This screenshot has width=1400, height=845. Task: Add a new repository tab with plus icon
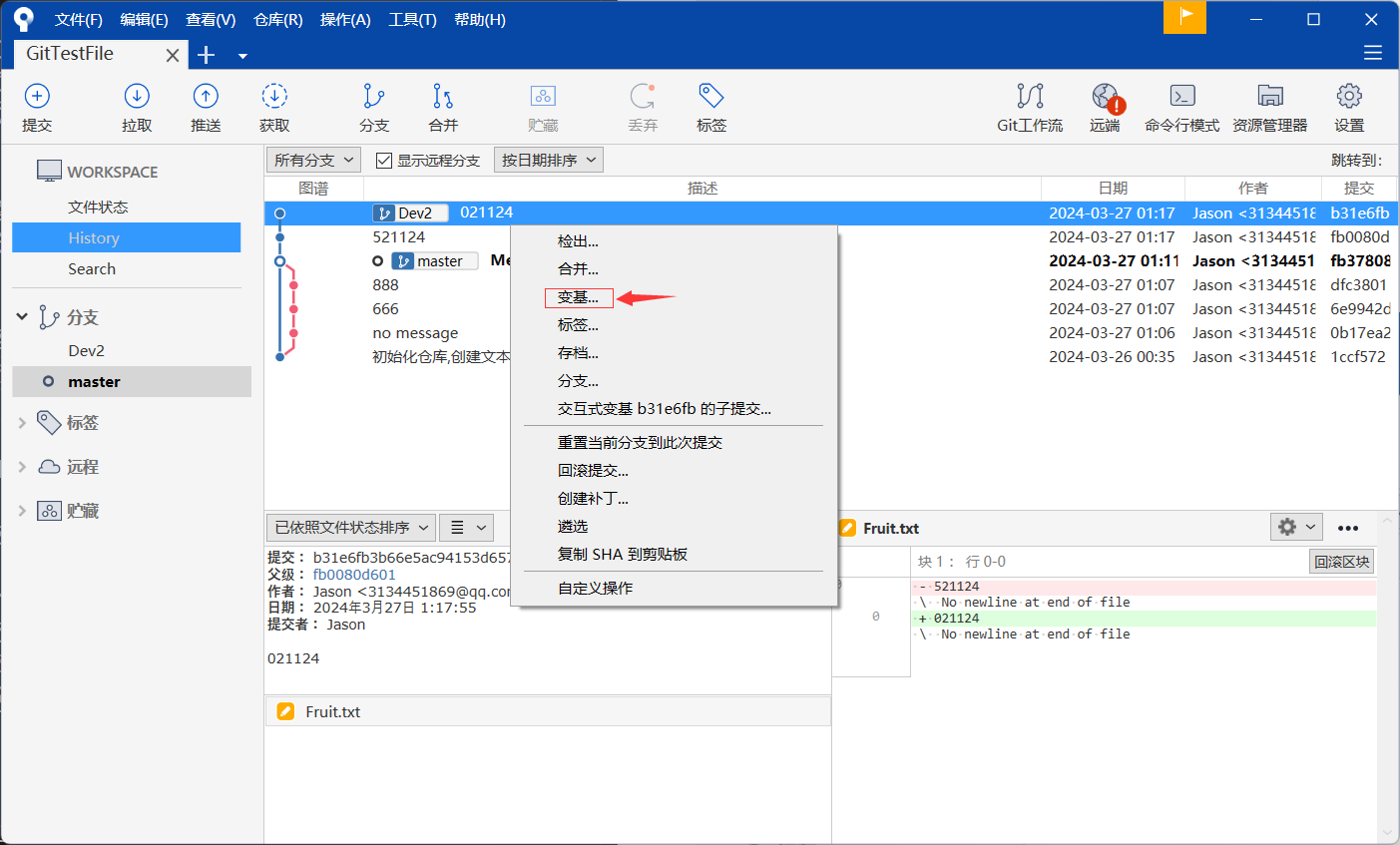coord(207,55)
